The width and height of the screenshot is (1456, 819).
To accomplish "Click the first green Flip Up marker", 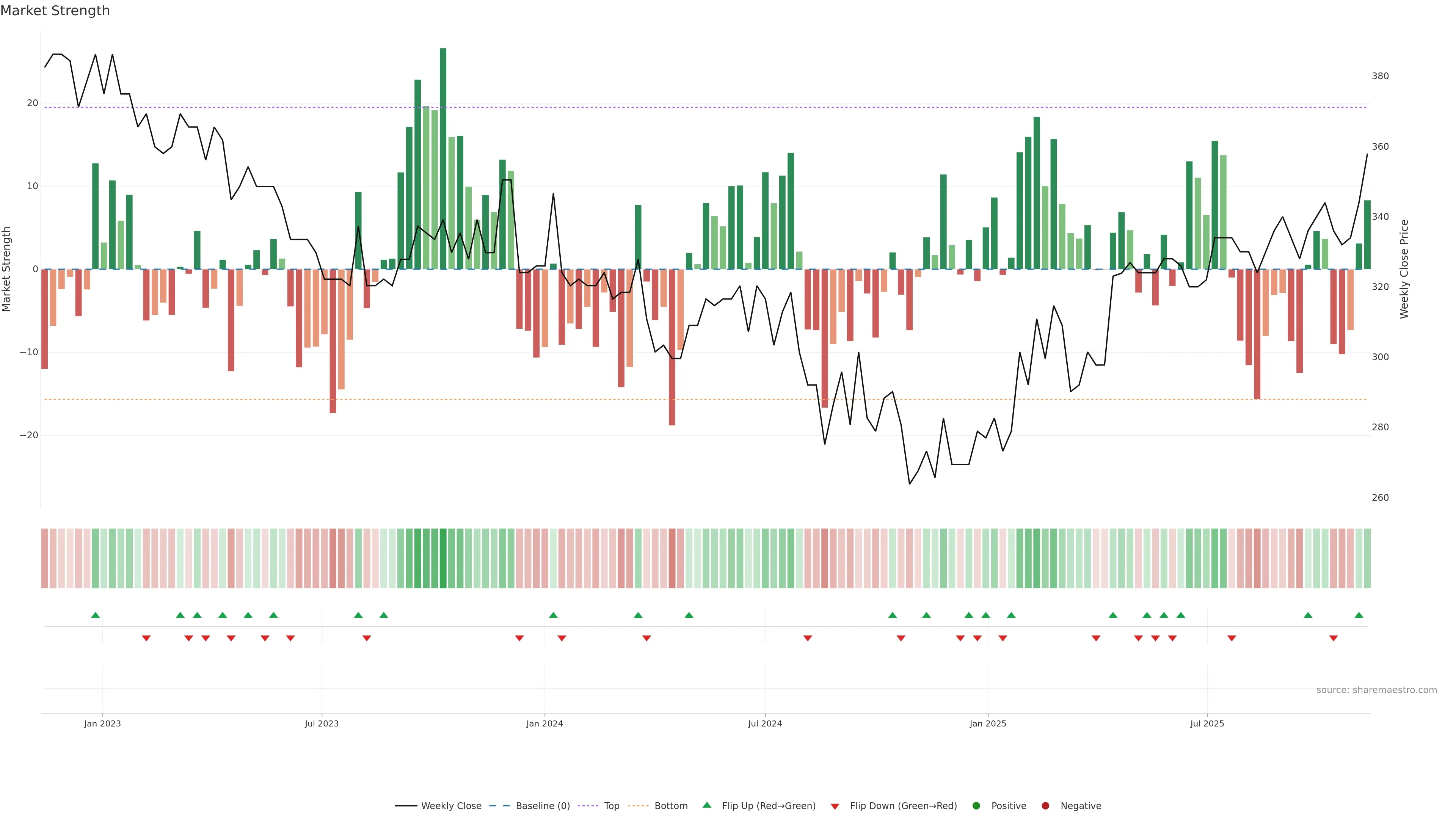I will 96,615.
